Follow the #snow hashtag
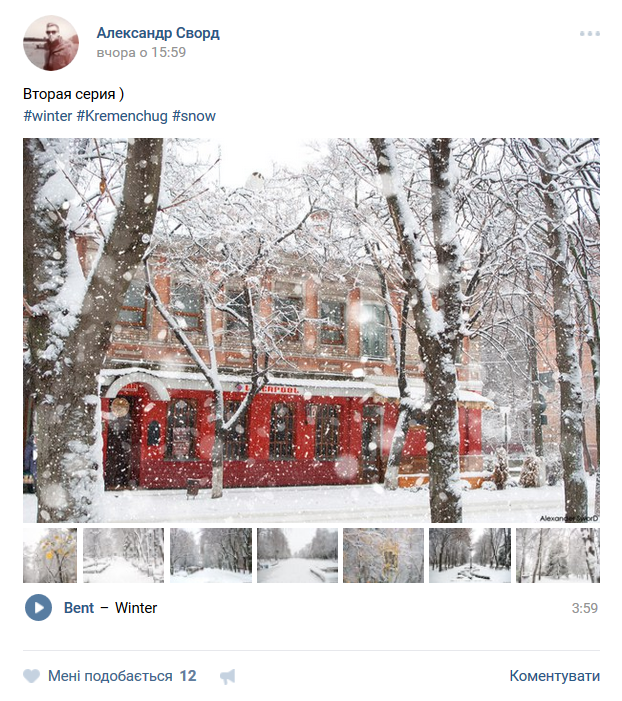The height and width of the screenshot is (701, 622). tap(194, 116)
